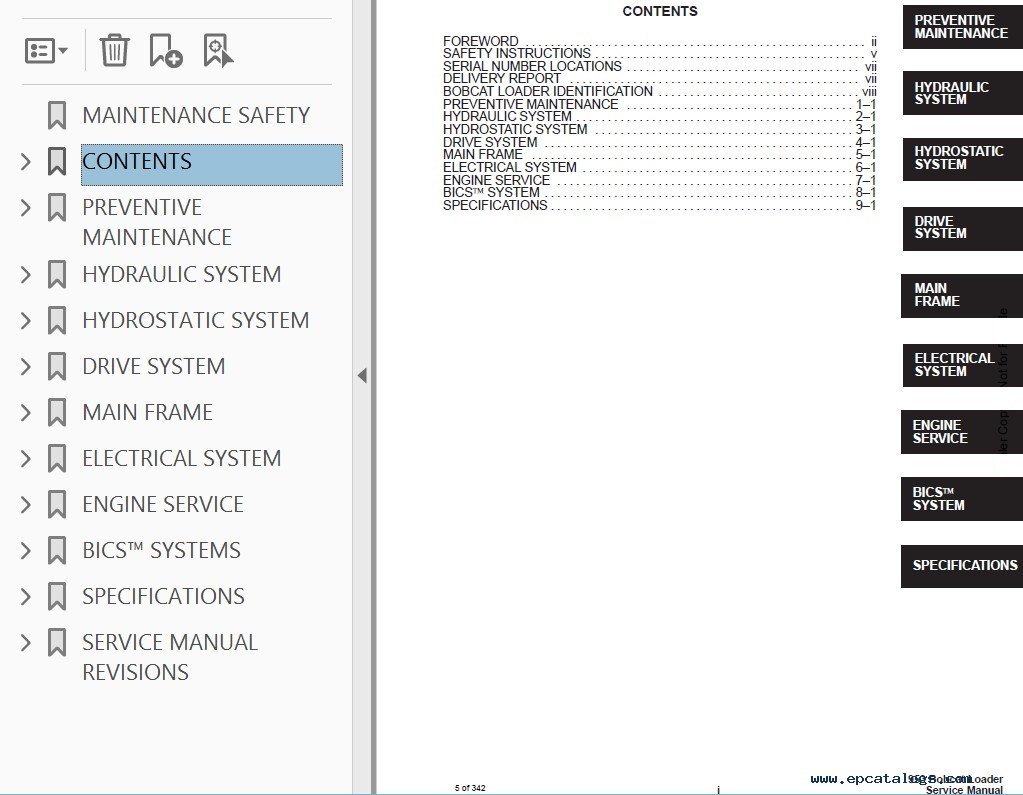Open the ELECTRICAL SYSTEM black page tab
Viewport: 1023px width, 795px height.
pos(960,365)
